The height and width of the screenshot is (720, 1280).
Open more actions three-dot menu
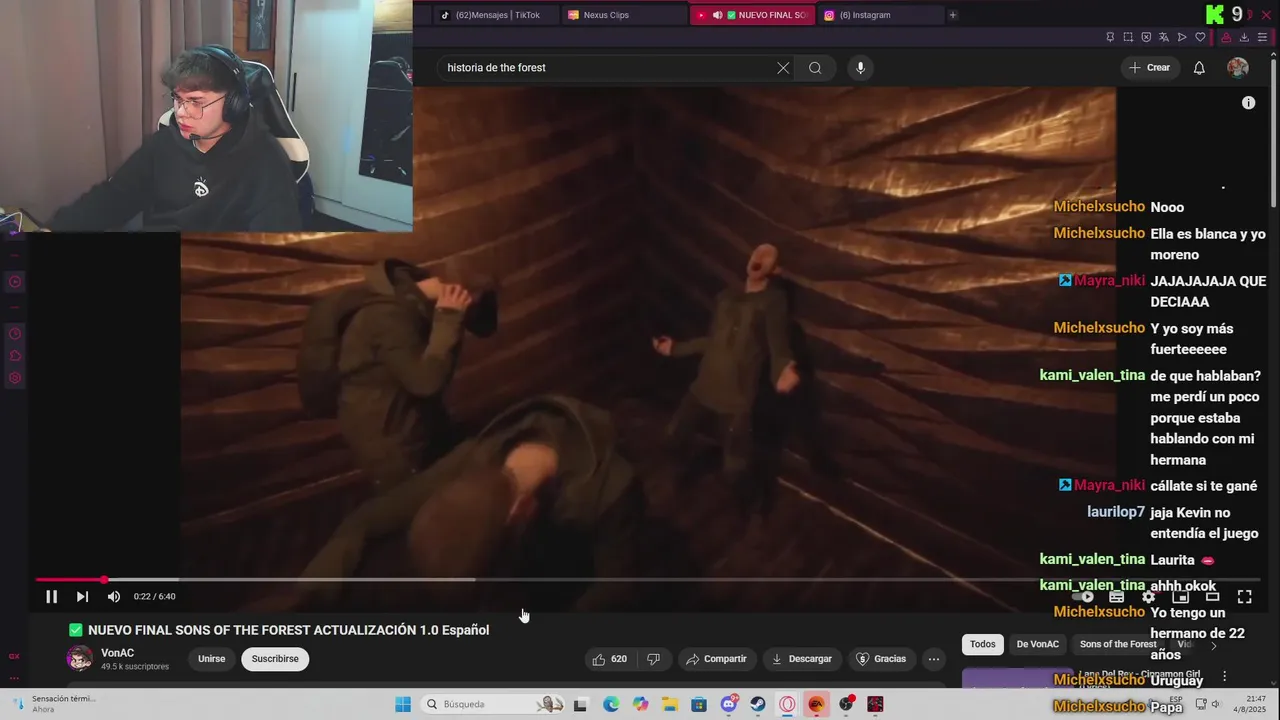pos(933,659)
